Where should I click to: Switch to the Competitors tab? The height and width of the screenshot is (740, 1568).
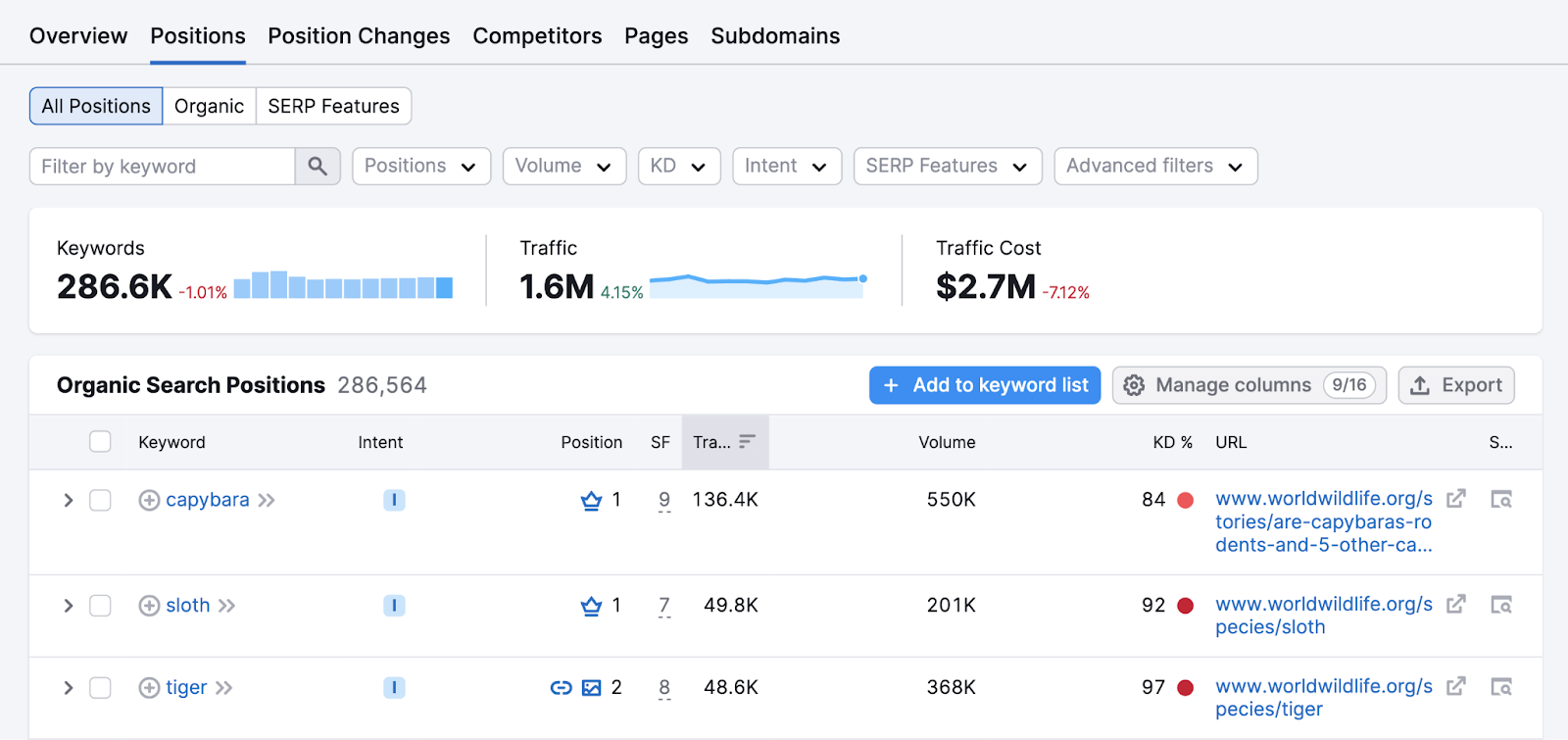(x=537, y=36)
